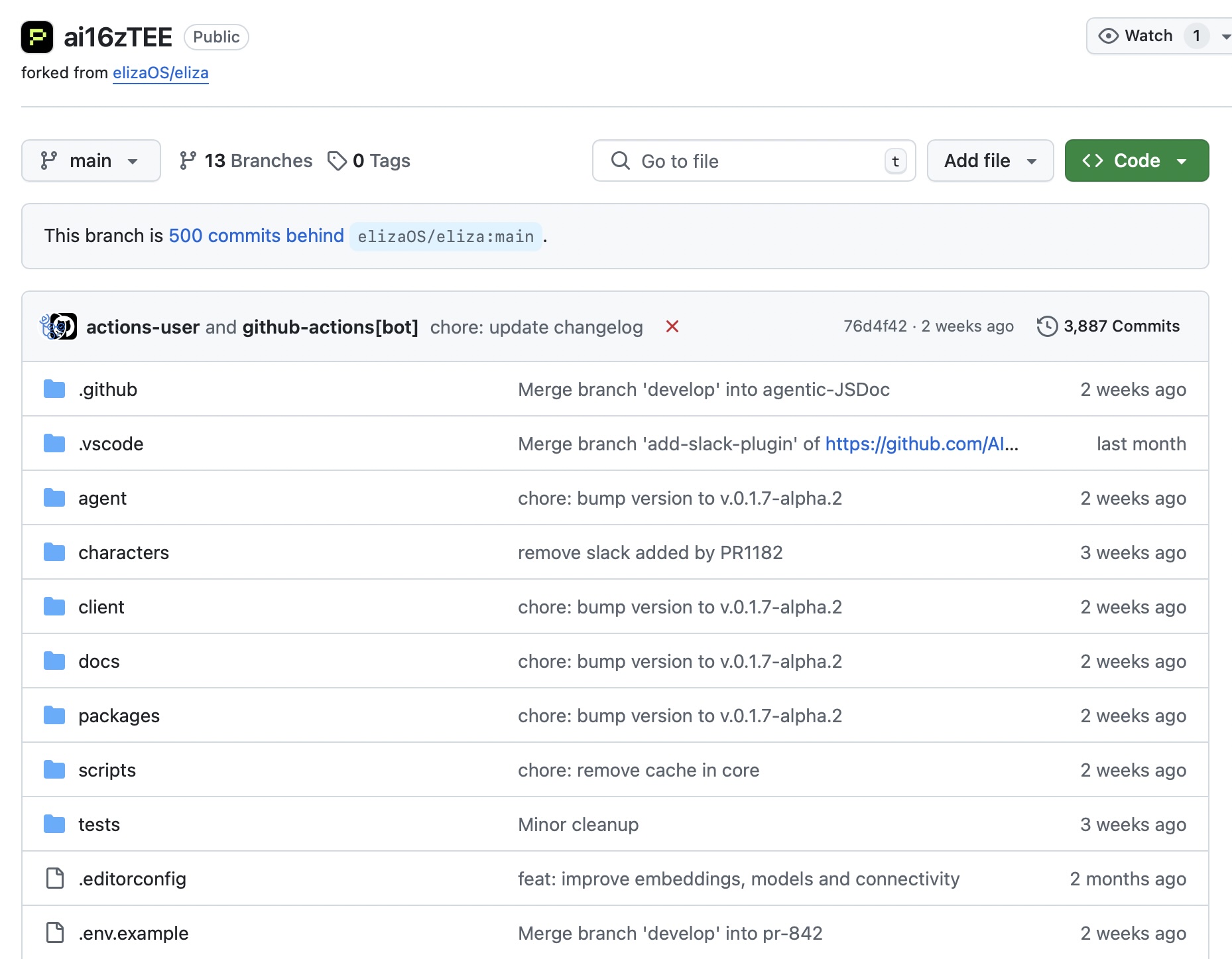This screenshot has height=959, width=1232.
Task: Click the repository owner avatar icon
Action: tap(37, 37)
